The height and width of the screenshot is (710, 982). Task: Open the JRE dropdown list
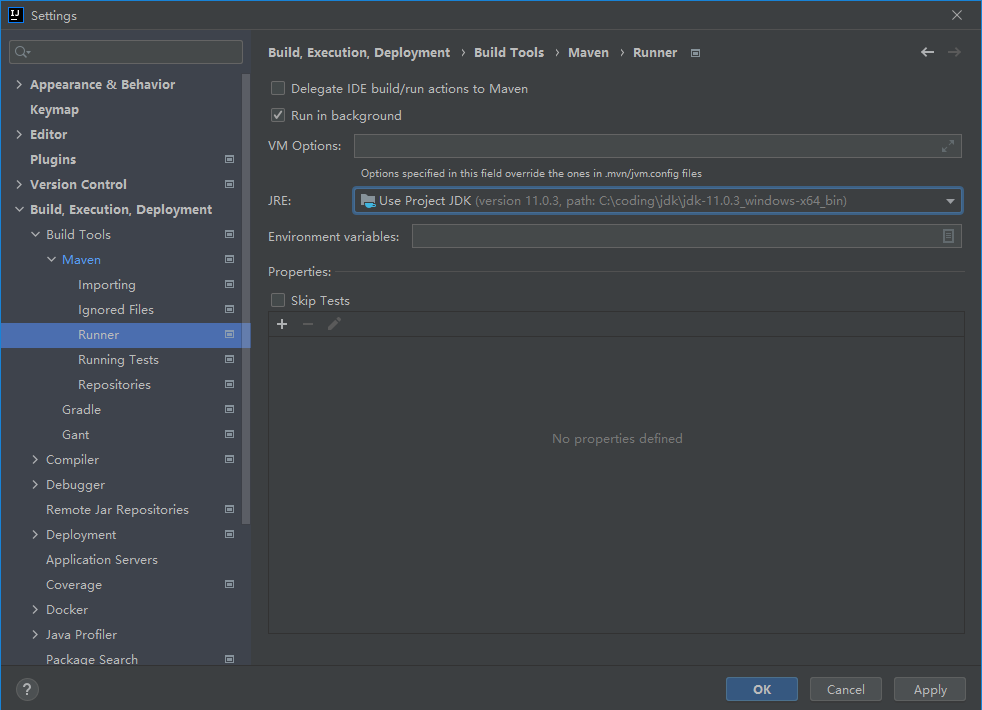(950, 201)
